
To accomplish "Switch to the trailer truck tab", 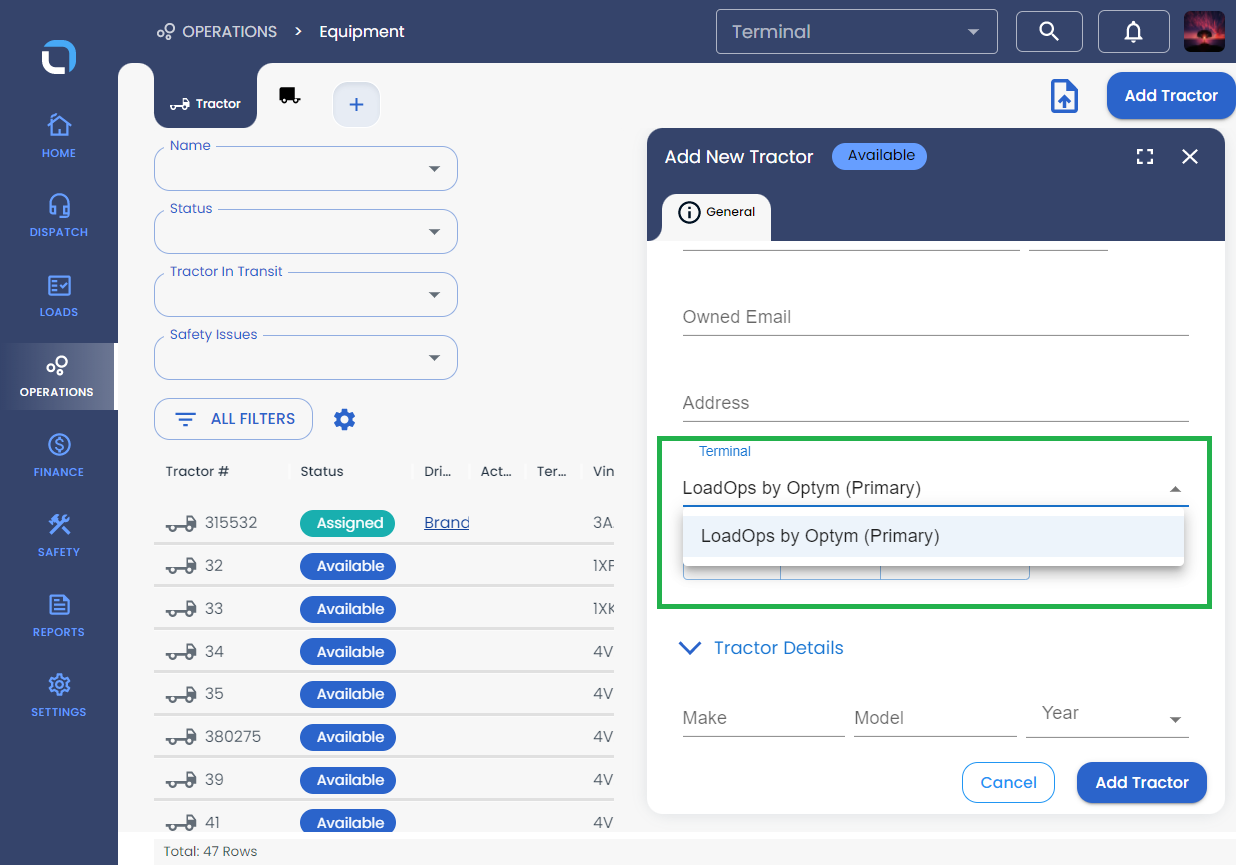I will (x=290, y=96).
